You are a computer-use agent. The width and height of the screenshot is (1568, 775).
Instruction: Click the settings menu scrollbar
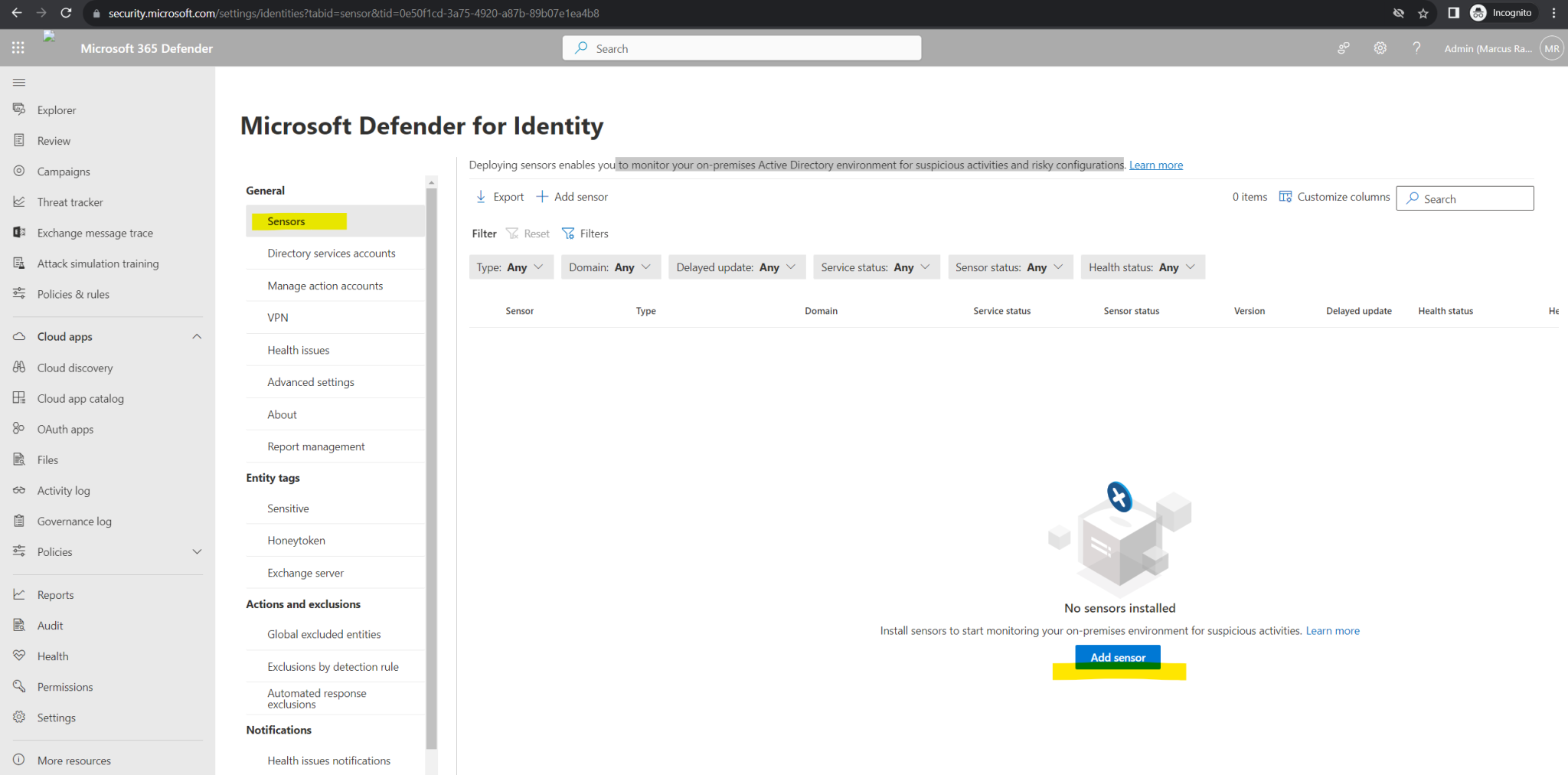432,467
